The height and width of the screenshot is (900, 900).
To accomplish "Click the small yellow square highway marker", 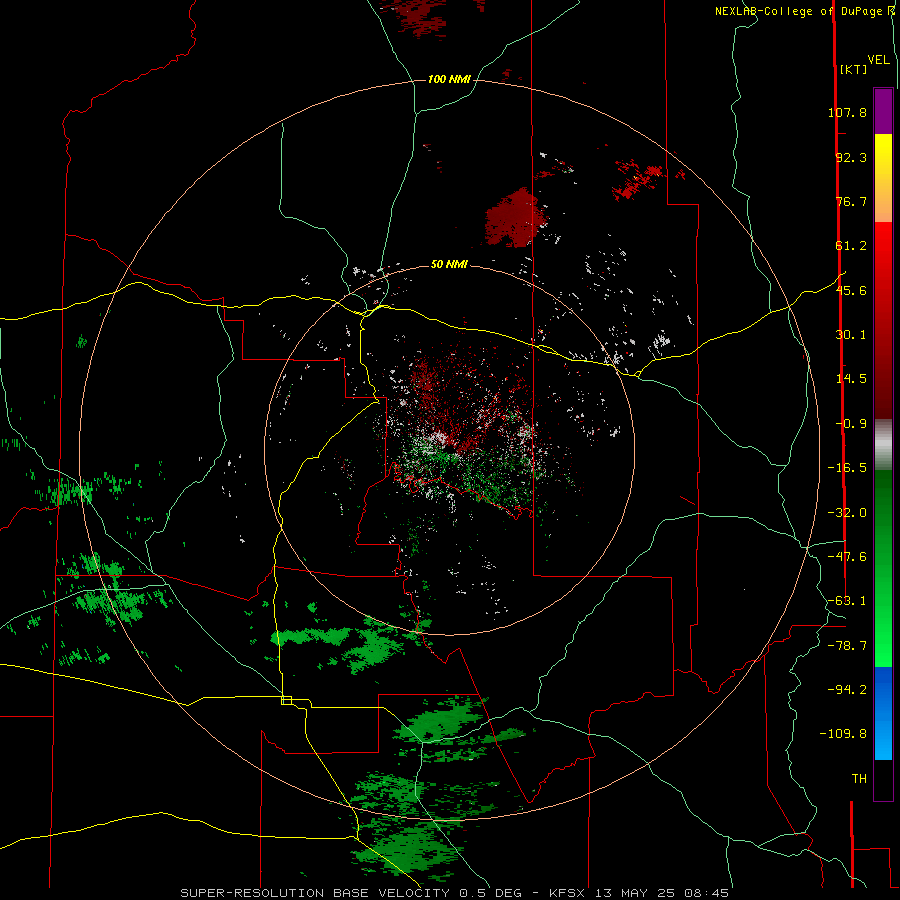I will pos(286,700).
